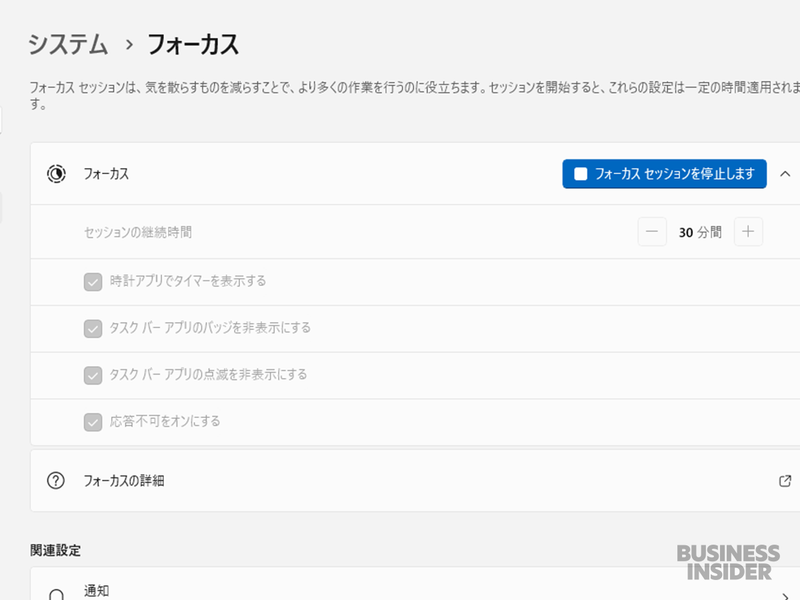800x600 pixels.
Task: Increase session duration with plus button
Action: pyautogui.click(x=748, y=232)
